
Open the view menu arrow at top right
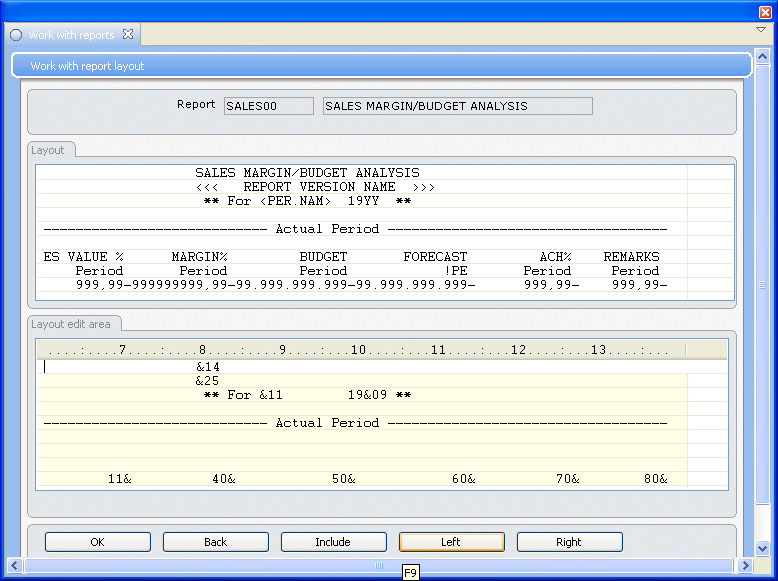(x=760, y=30)
